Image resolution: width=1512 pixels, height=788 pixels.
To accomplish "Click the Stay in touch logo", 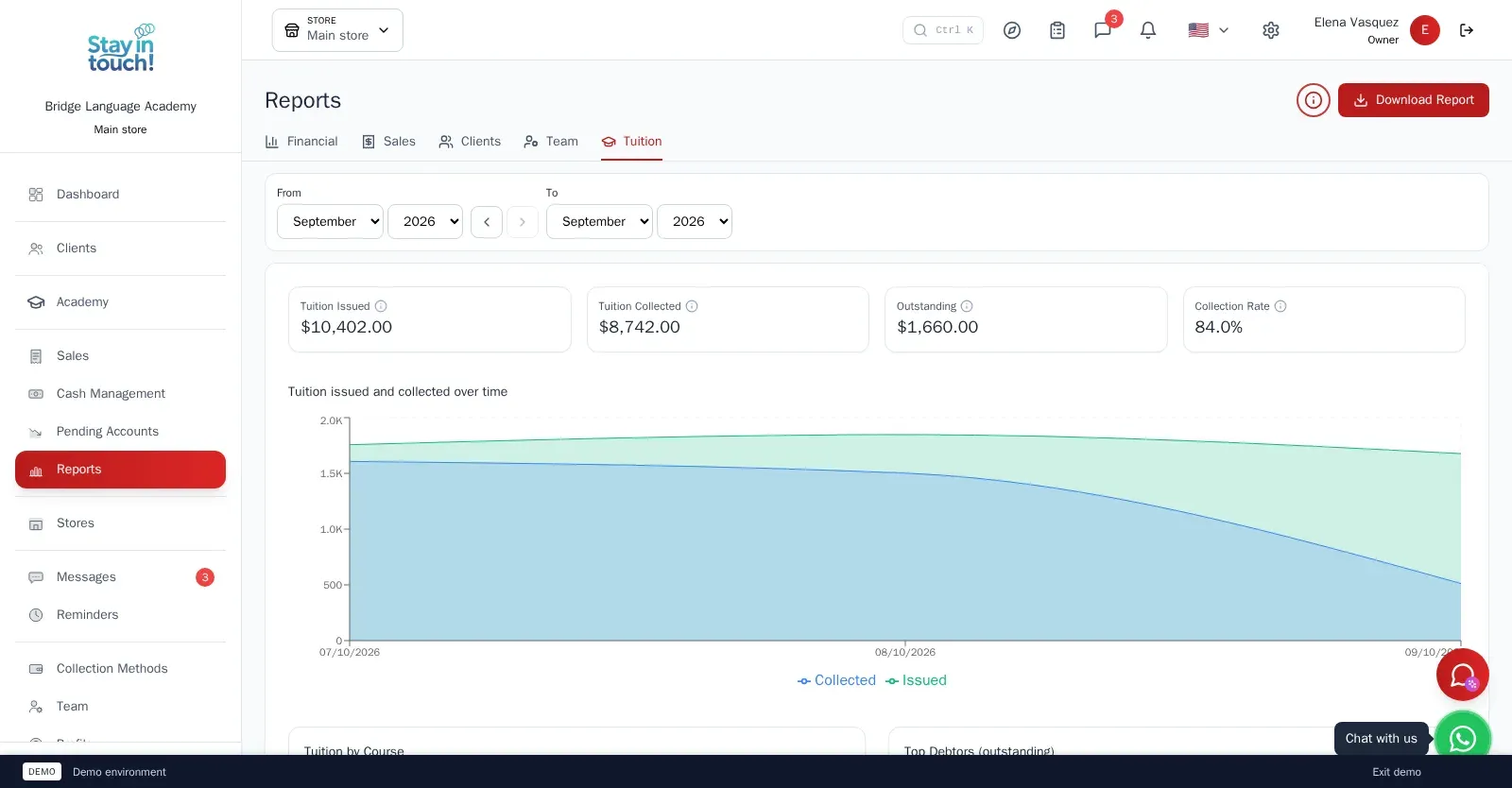I will coord(121,49).
